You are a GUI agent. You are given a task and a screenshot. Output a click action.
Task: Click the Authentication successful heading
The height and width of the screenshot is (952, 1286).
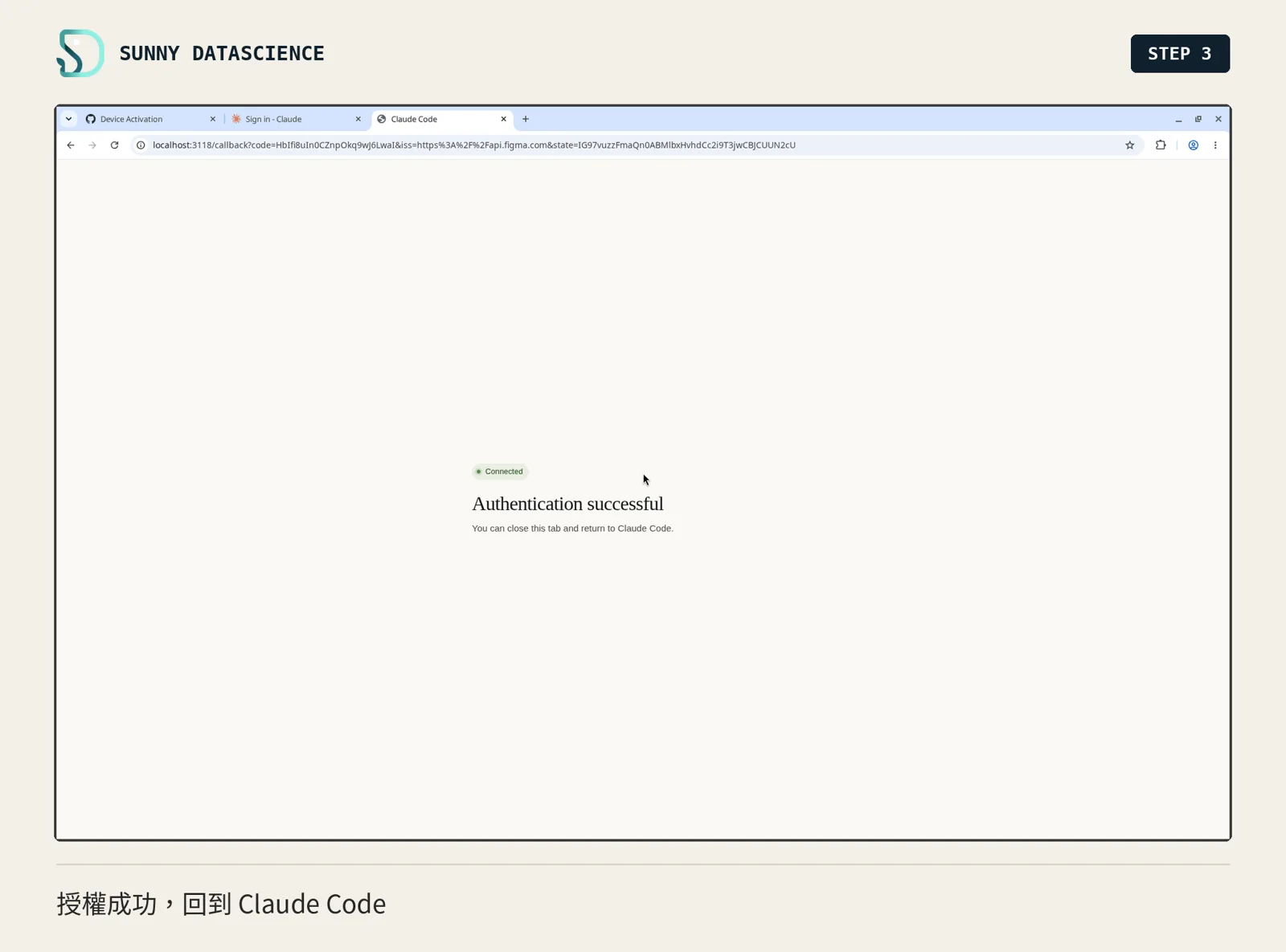tap(567, 504)
